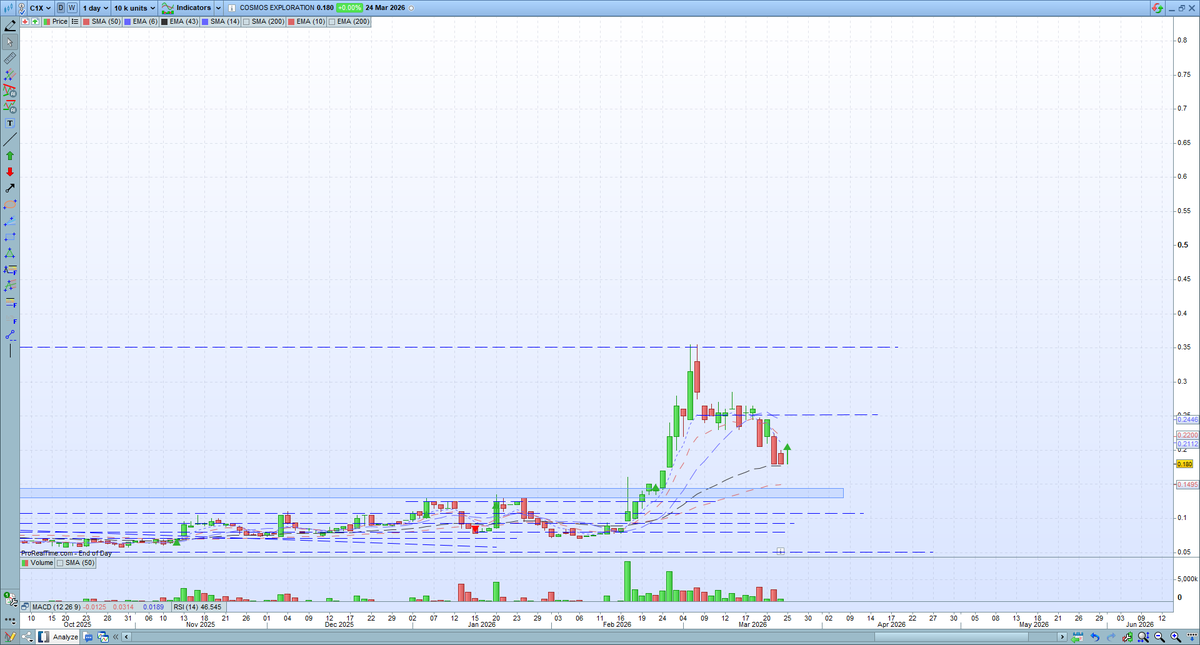Select the text annotation T tool
Screen dimensions: 1200x645
pos(10,123)
